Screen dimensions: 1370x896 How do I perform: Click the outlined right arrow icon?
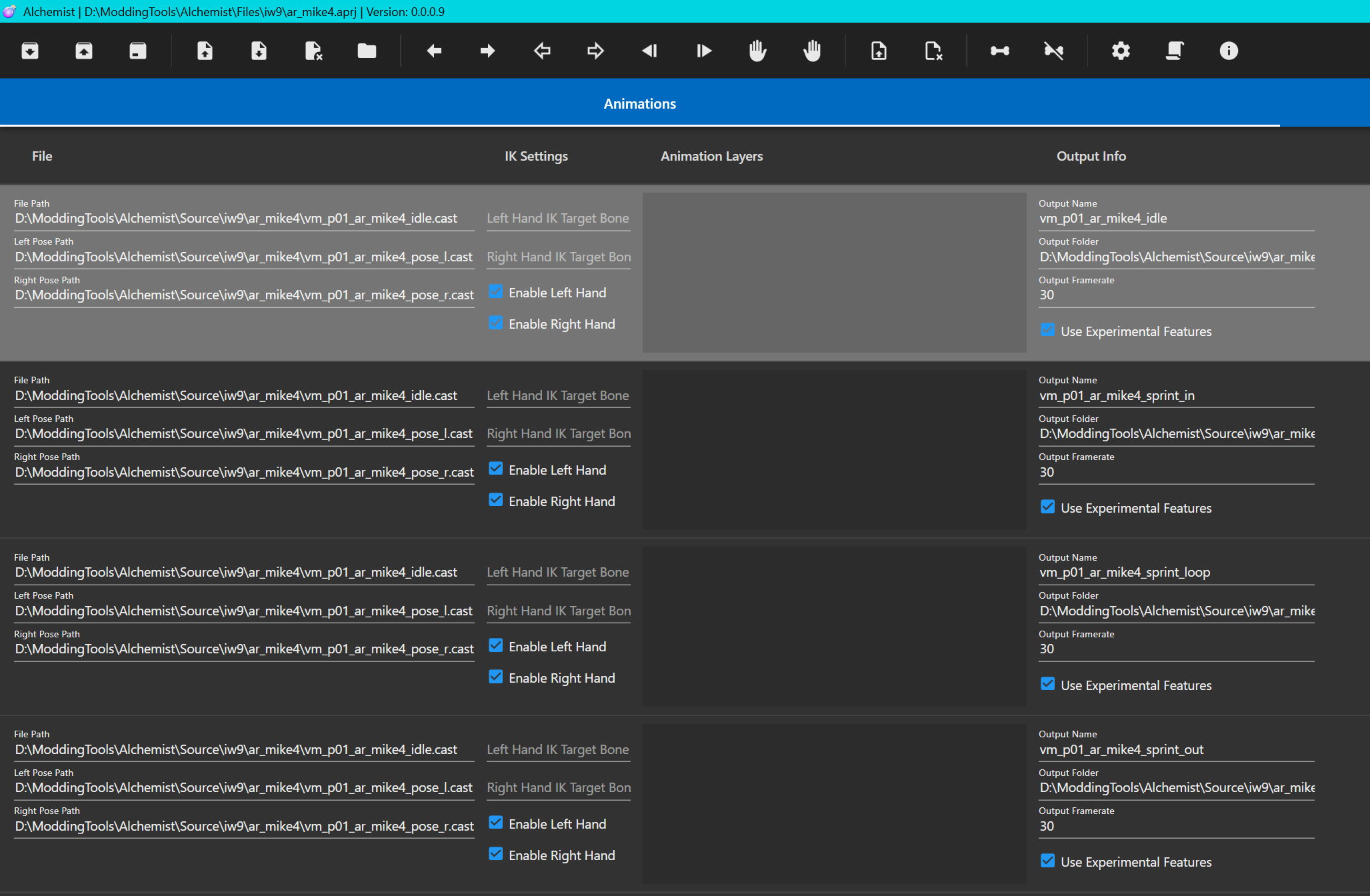click(595, 51)
